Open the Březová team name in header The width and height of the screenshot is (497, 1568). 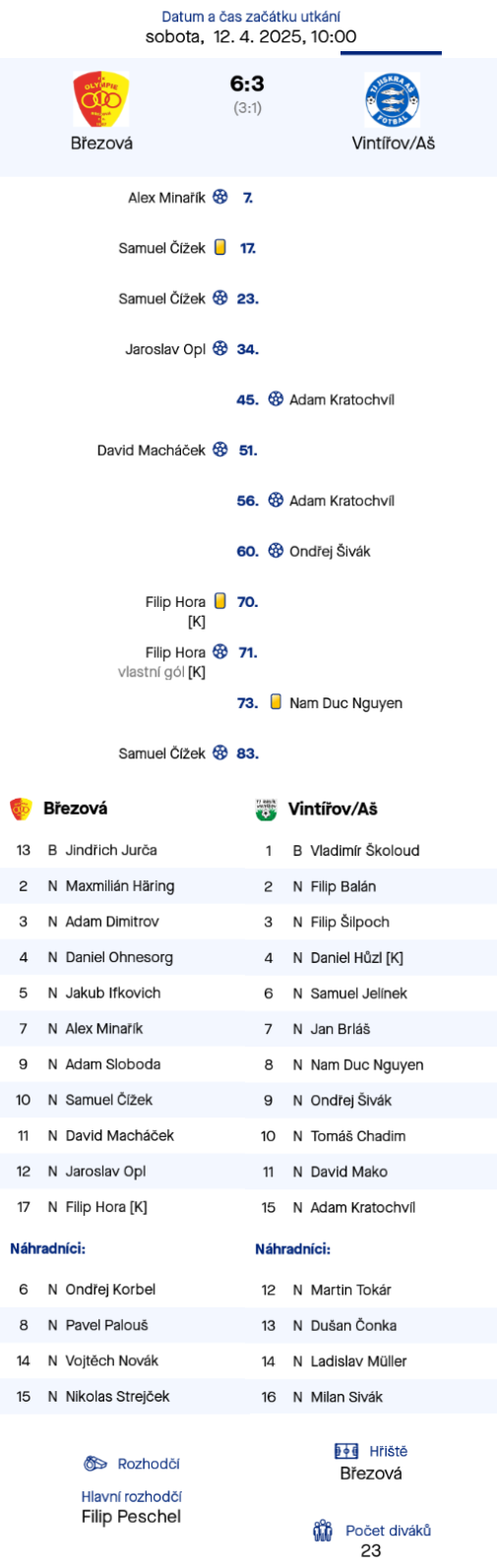click(x=101, y=143)
